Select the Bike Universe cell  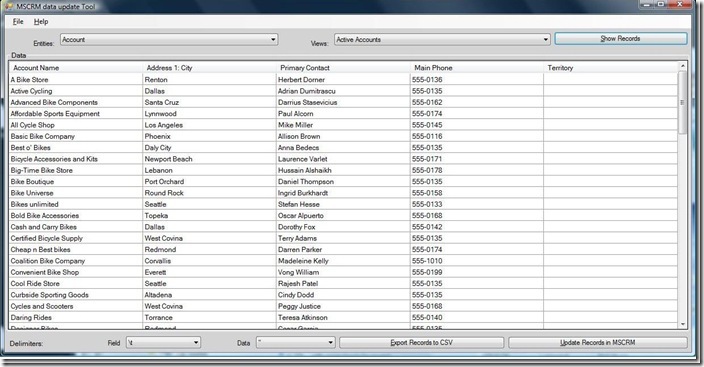point(75,193)
